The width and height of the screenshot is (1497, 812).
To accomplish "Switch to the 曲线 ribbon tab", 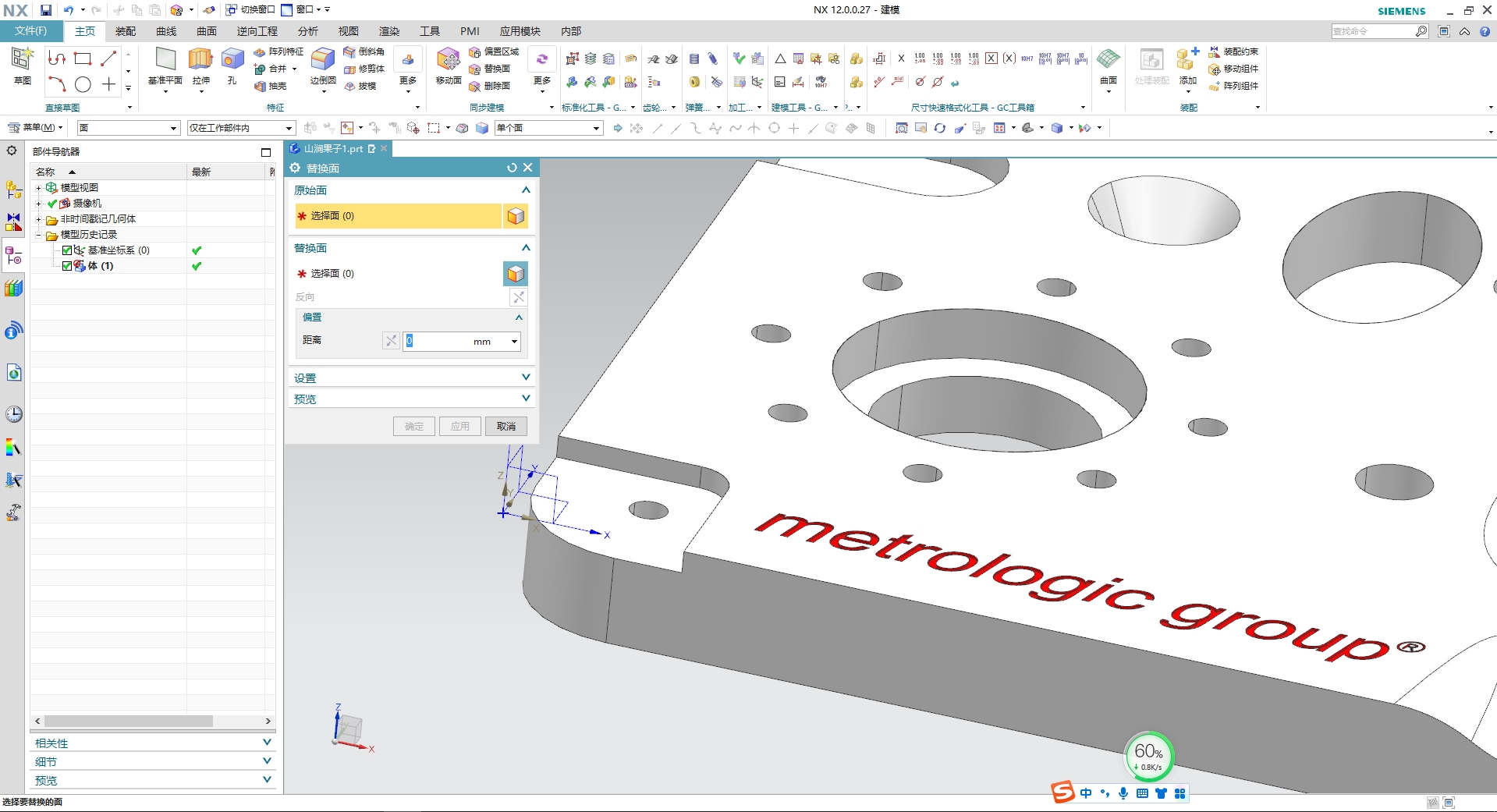I will coord(166,31).
